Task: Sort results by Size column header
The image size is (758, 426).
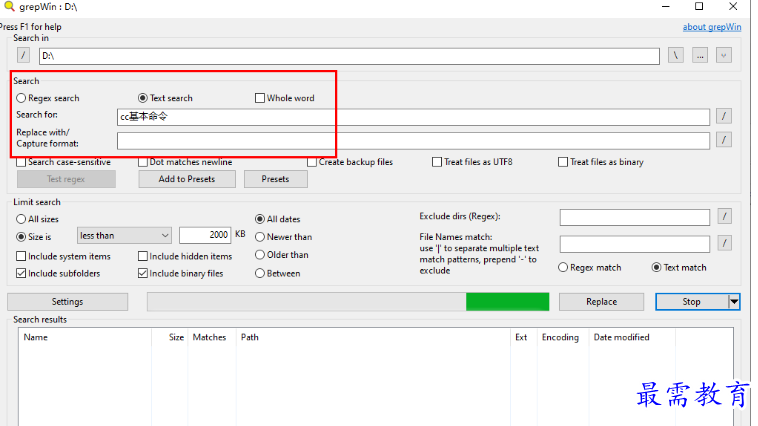Action: tap(170, 337)
